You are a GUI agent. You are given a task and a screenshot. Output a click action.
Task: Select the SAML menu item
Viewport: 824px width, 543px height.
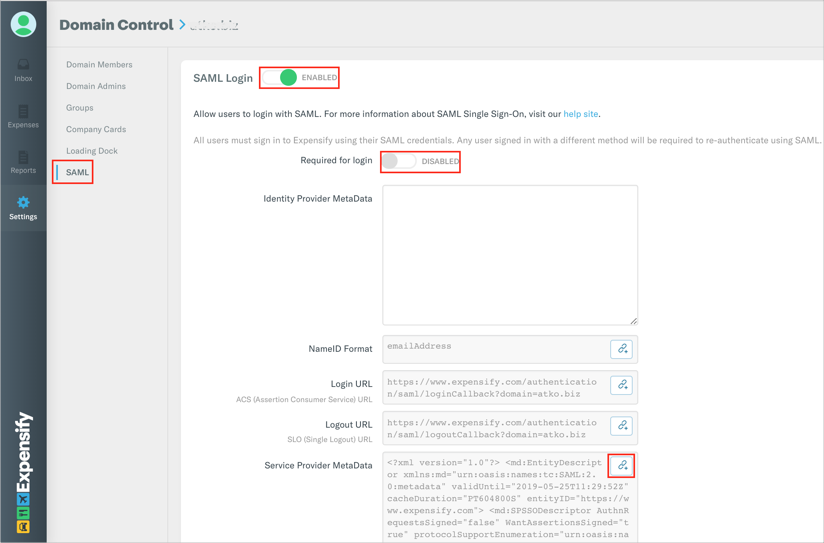[x=77, y=173]
